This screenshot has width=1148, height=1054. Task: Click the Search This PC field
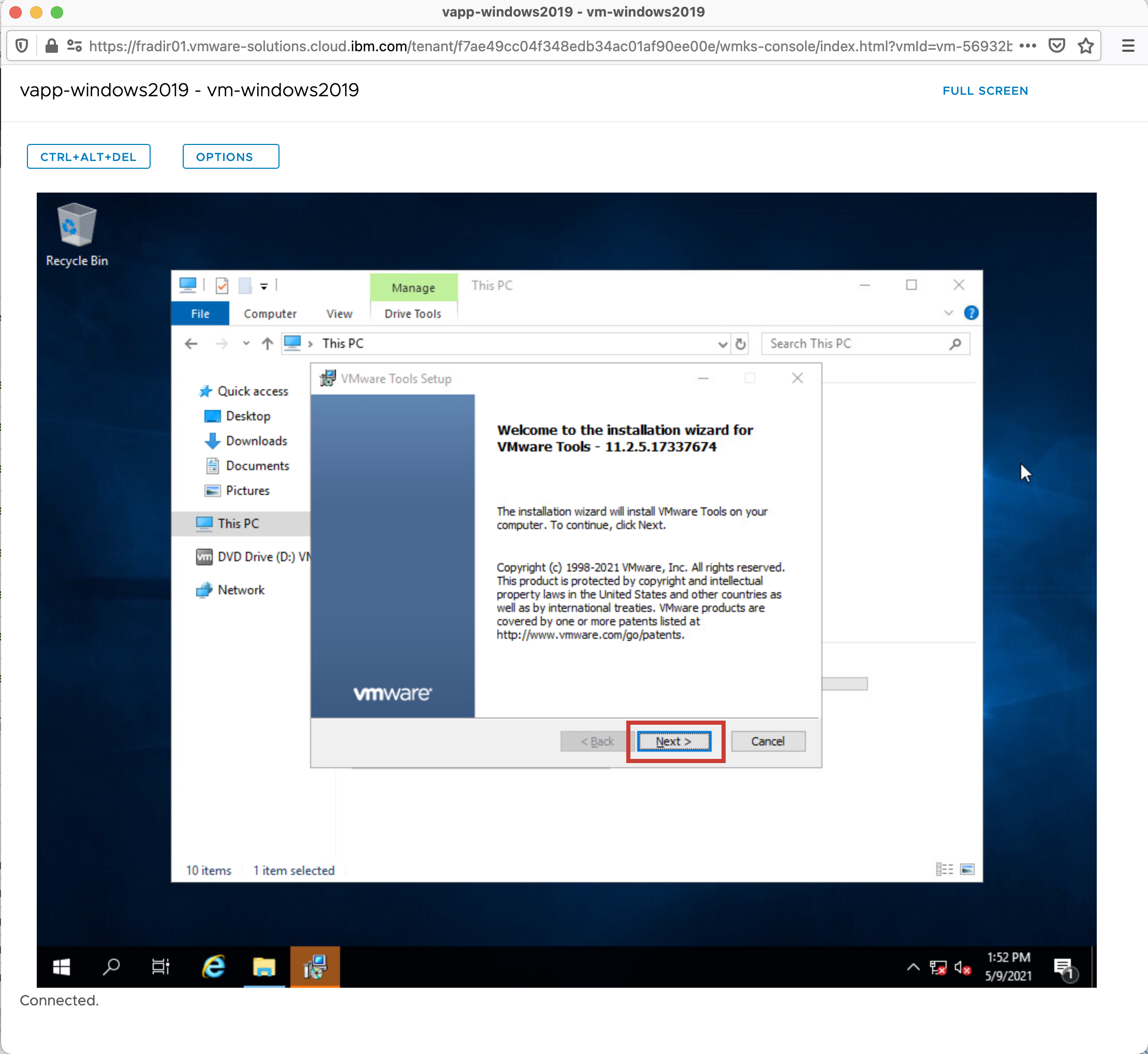(x=856, y=343)
